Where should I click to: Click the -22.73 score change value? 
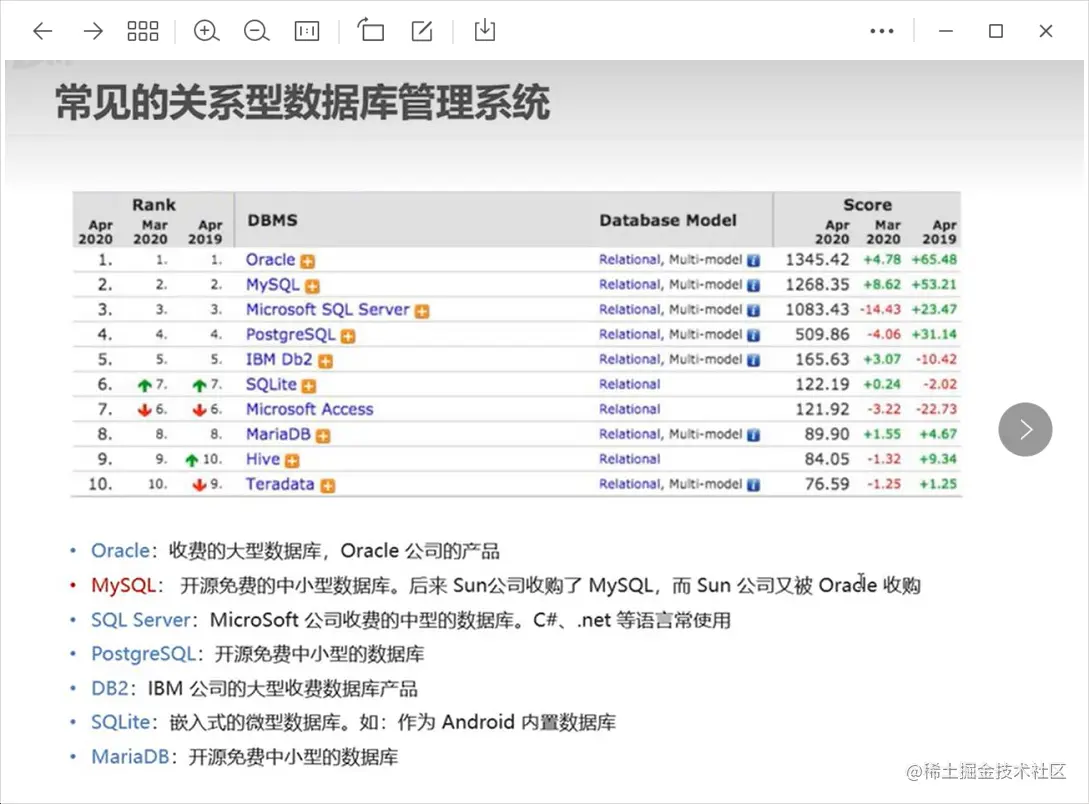pos(936,410)
